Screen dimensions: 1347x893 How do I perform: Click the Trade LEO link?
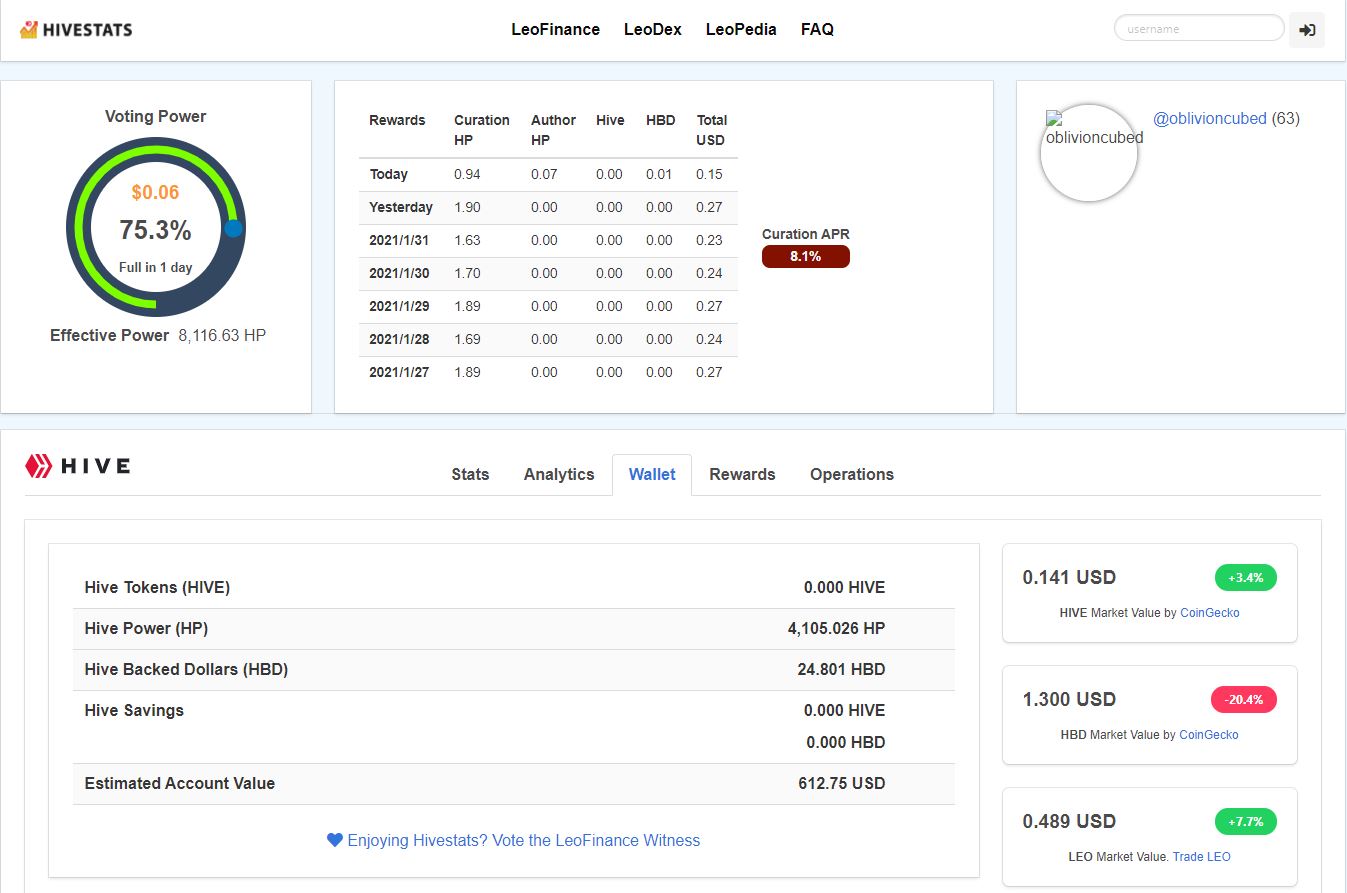(x=1202, y=856)
